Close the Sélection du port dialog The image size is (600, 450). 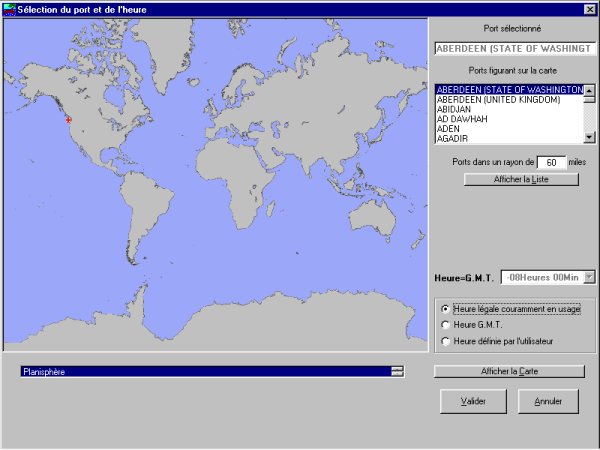590,10
